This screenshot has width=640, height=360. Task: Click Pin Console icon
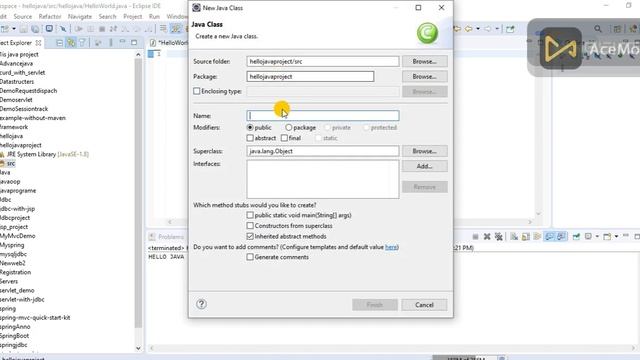[576, 237]
